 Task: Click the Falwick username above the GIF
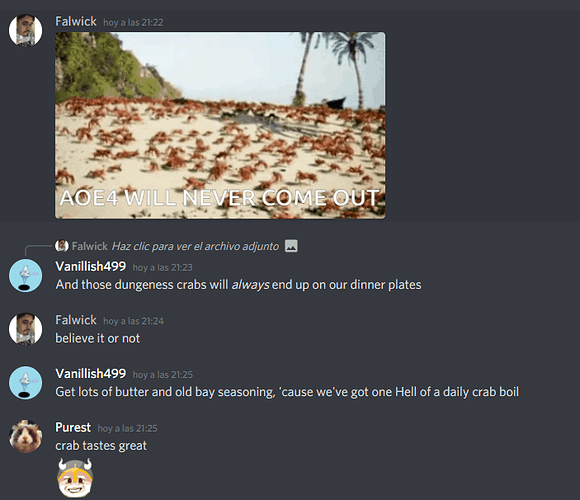76,21
